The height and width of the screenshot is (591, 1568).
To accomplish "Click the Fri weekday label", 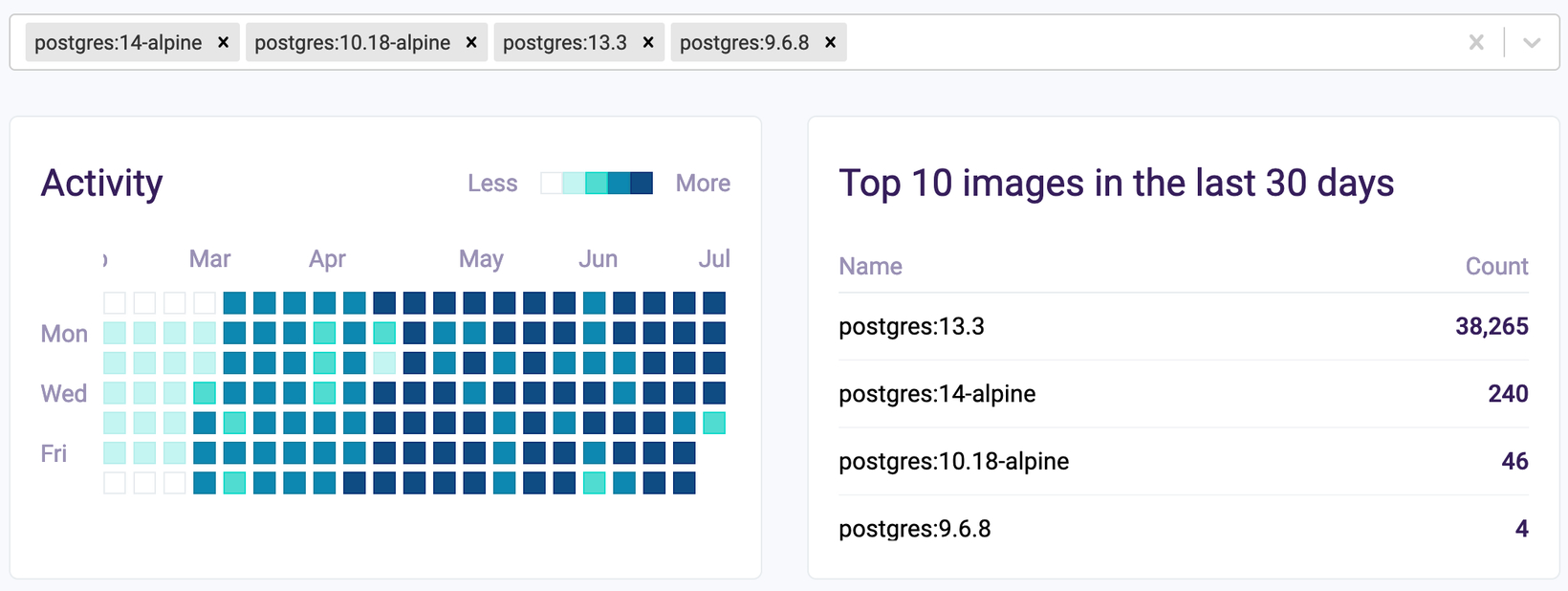I will click(x=54, y=453).
